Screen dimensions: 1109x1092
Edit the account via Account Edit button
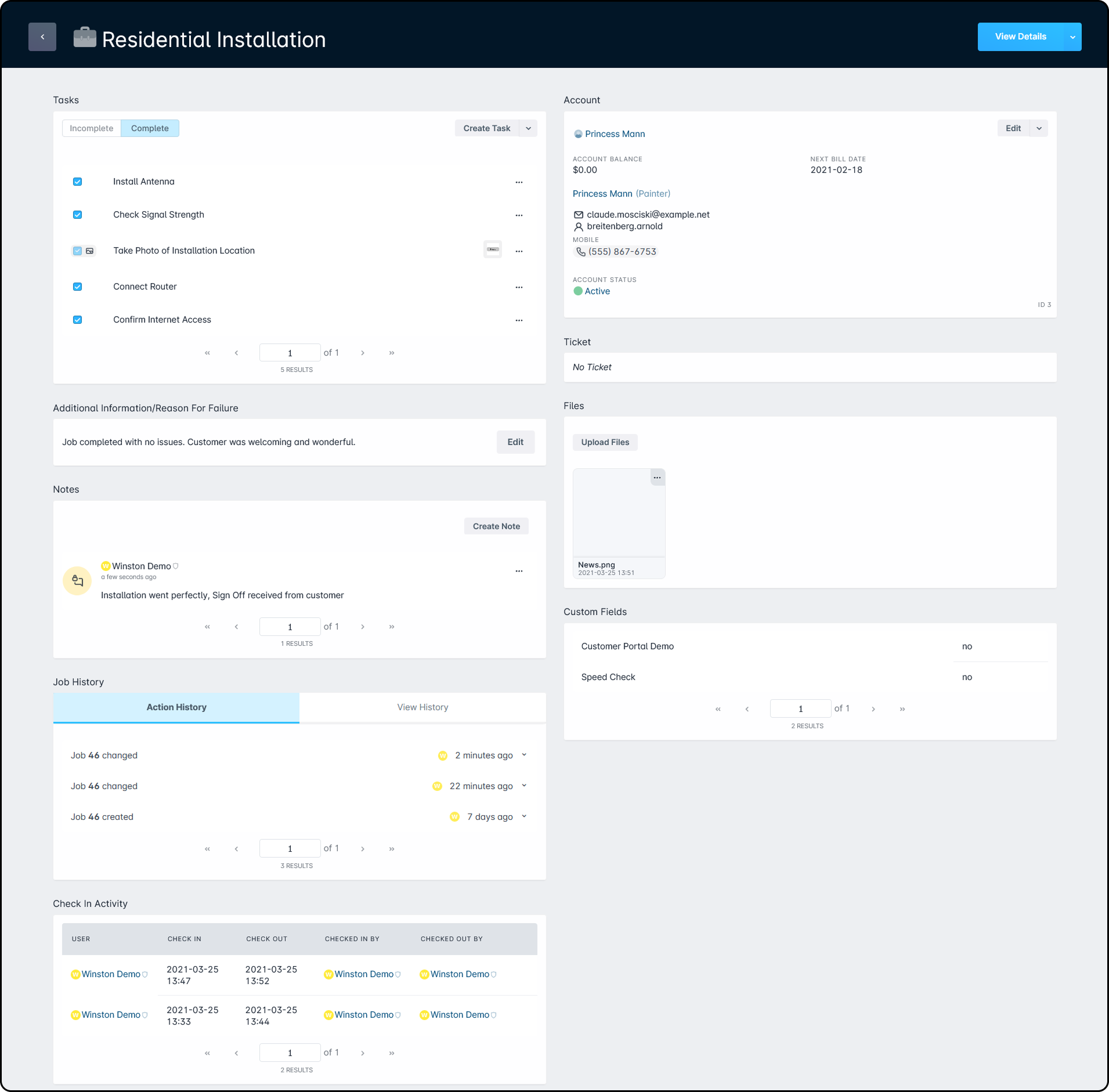(x=1013, y=128)
